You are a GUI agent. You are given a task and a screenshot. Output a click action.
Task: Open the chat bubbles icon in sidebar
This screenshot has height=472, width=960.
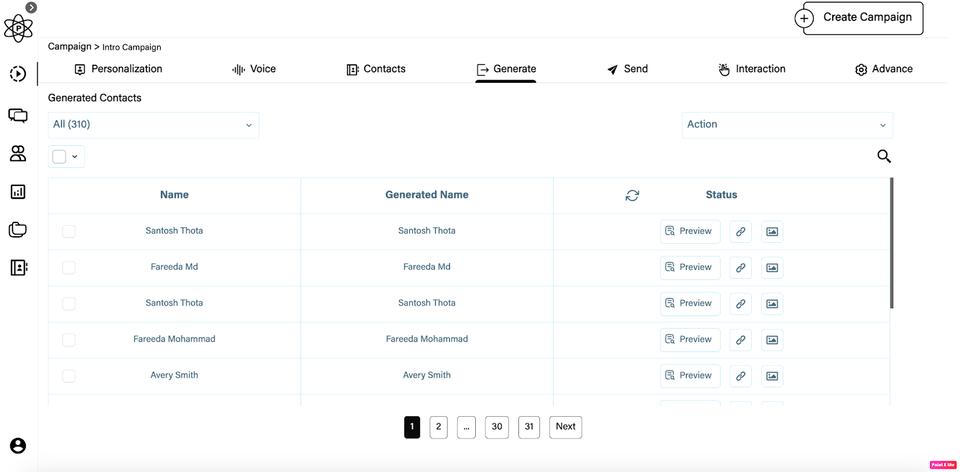tap(18, 115)
